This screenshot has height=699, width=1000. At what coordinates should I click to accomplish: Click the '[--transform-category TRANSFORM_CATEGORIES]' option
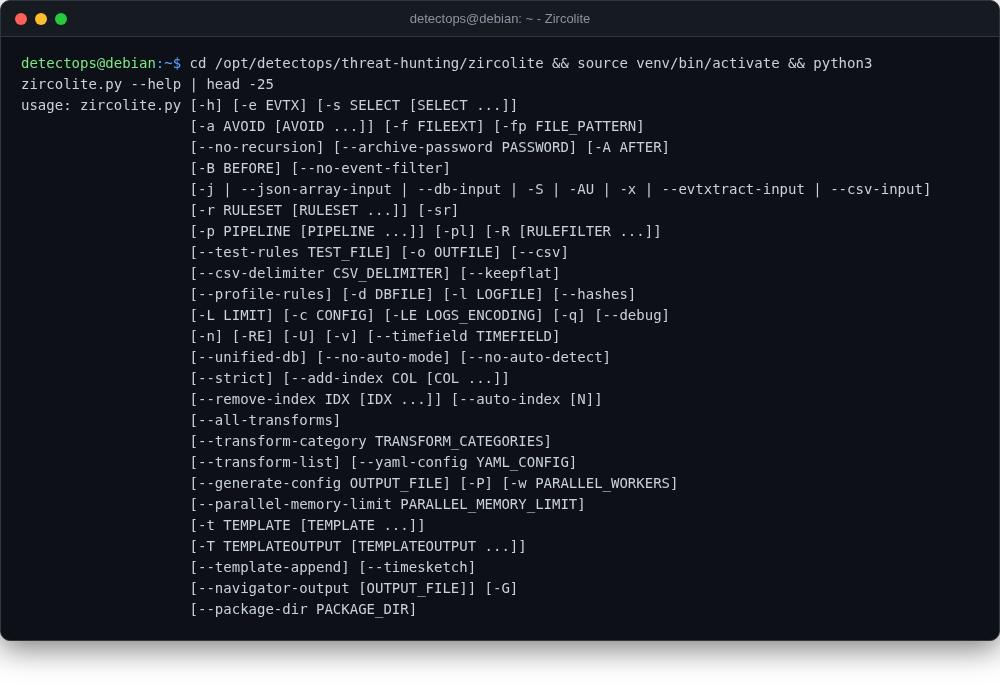pyautogui.click(x=371, y=442)
